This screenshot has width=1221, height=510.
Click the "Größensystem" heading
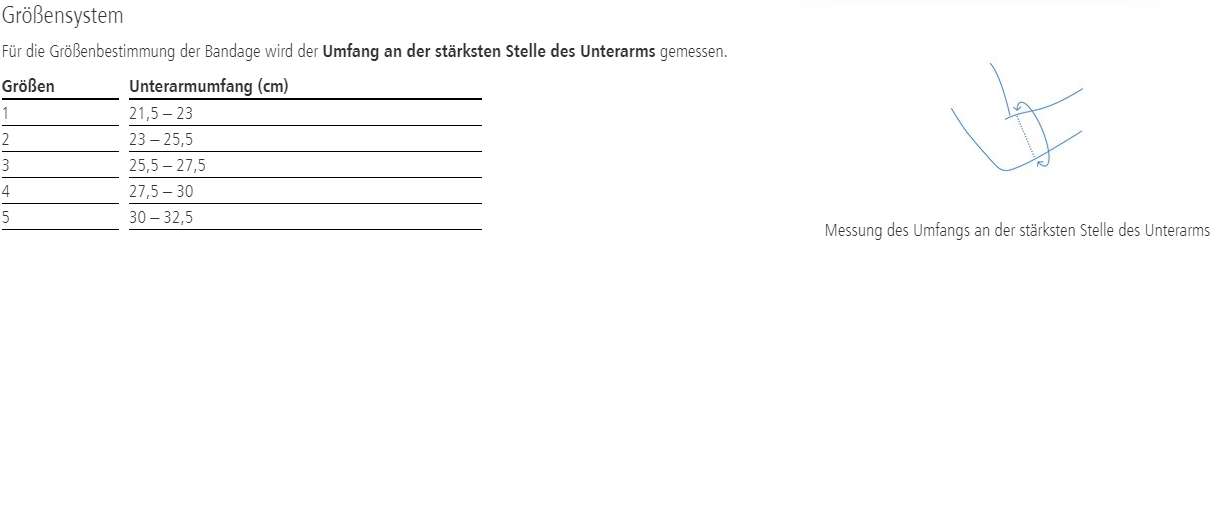[x=63, y=16]
